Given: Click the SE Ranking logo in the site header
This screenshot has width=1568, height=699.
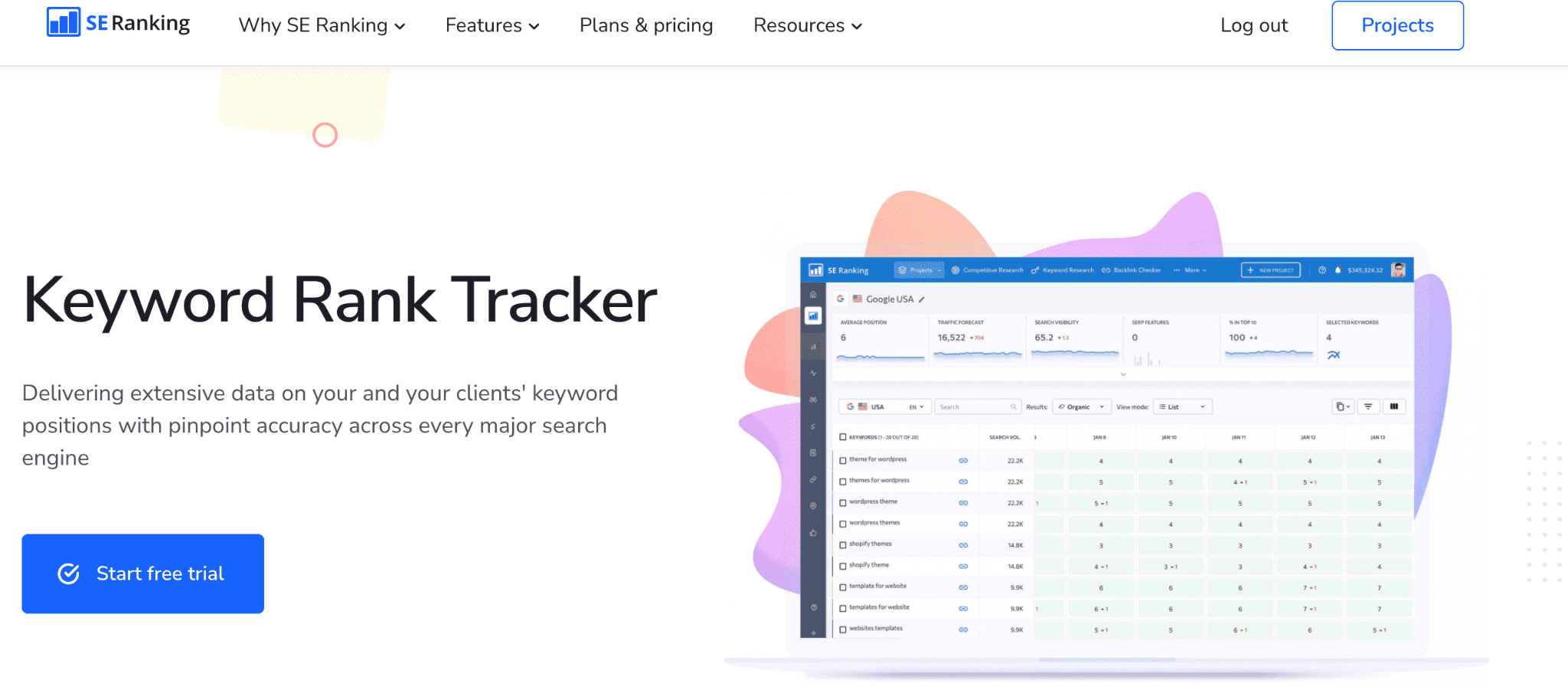Looking at the screenshot, I should (x=119, y=23).
